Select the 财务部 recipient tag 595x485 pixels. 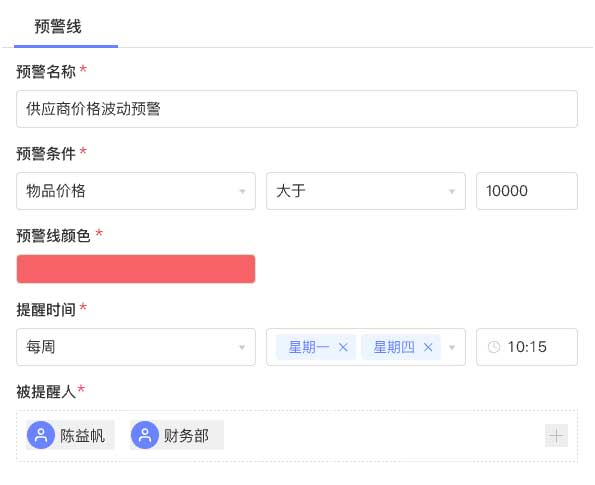pos(177,435)
